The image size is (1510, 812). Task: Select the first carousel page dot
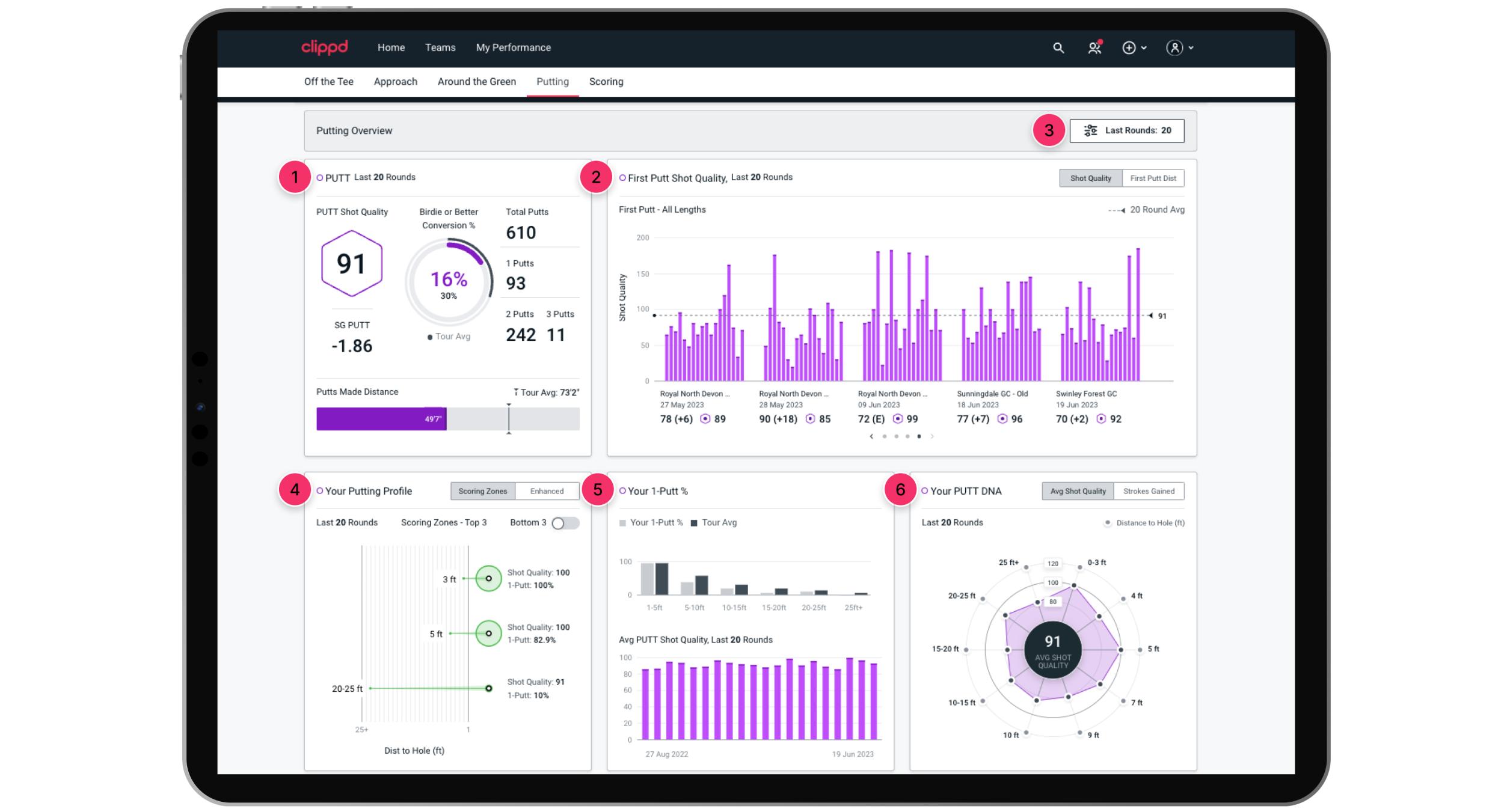[885, 436]
